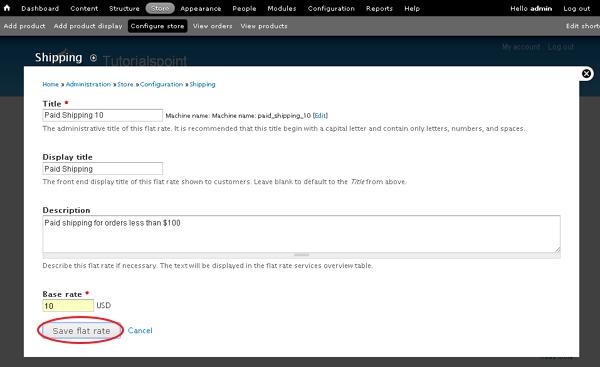Click the Home breadcrumb link
The height and width of the screenshot is (367, 600).
click(51, 84)
